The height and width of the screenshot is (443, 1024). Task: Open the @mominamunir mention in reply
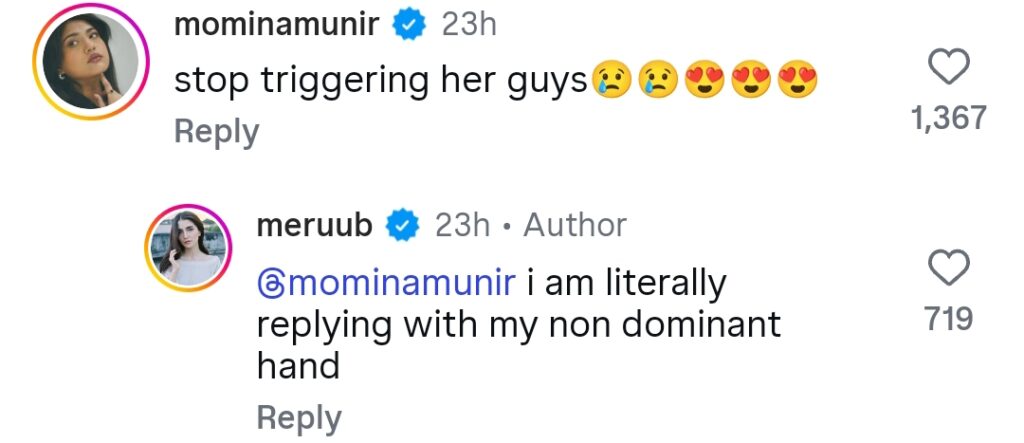coord(386,284)
